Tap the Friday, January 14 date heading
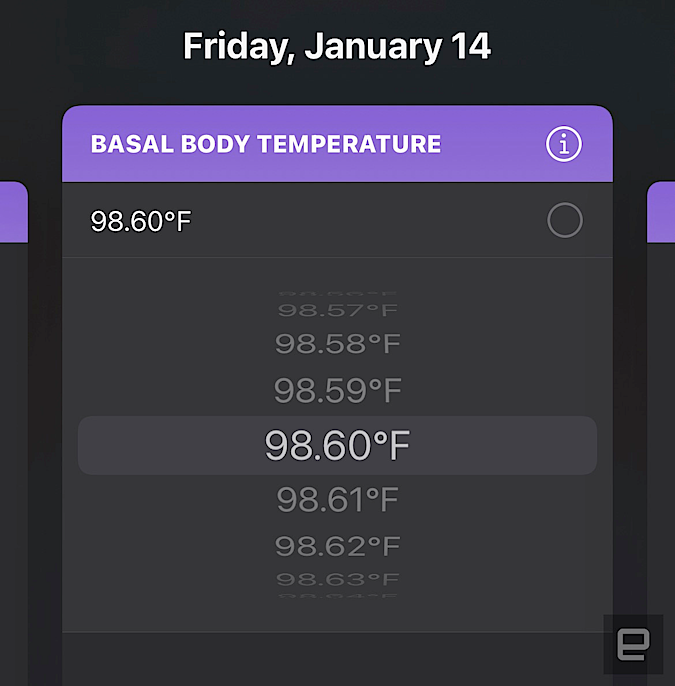The image size is (675, 686). (337, 46)
